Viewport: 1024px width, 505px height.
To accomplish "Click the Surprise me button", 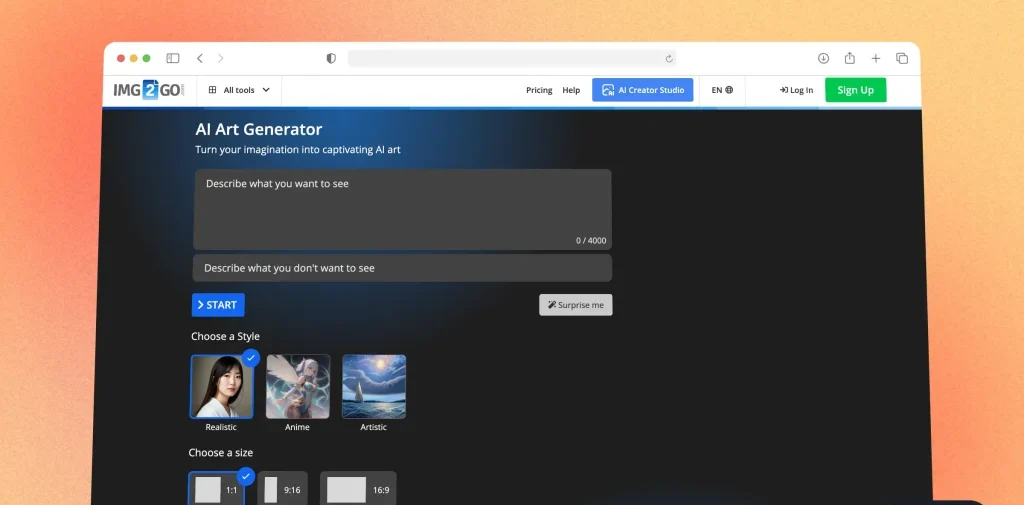I will (575, 305).
